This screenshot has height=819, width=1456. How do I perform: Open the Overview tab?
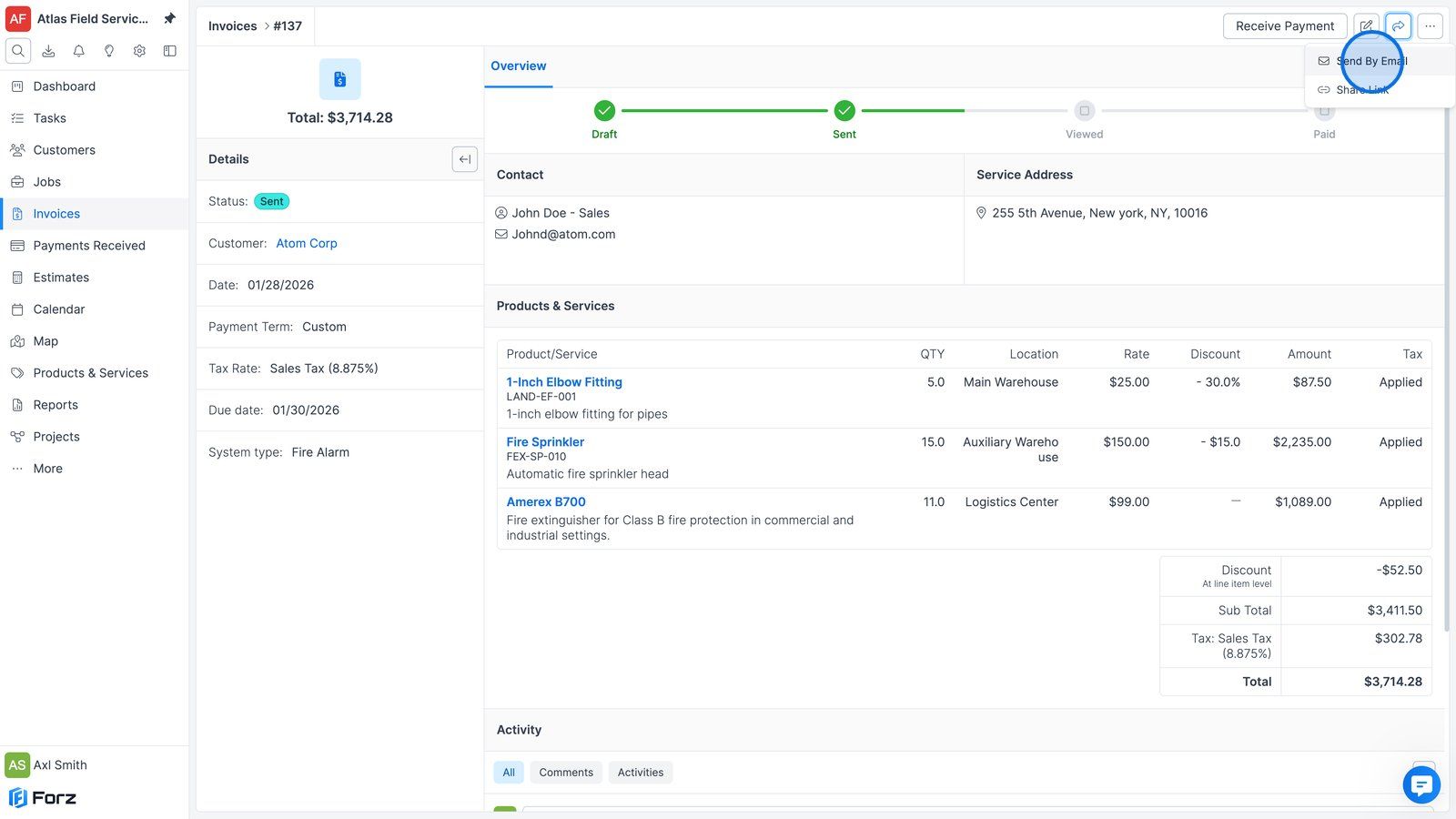point(519,66)
